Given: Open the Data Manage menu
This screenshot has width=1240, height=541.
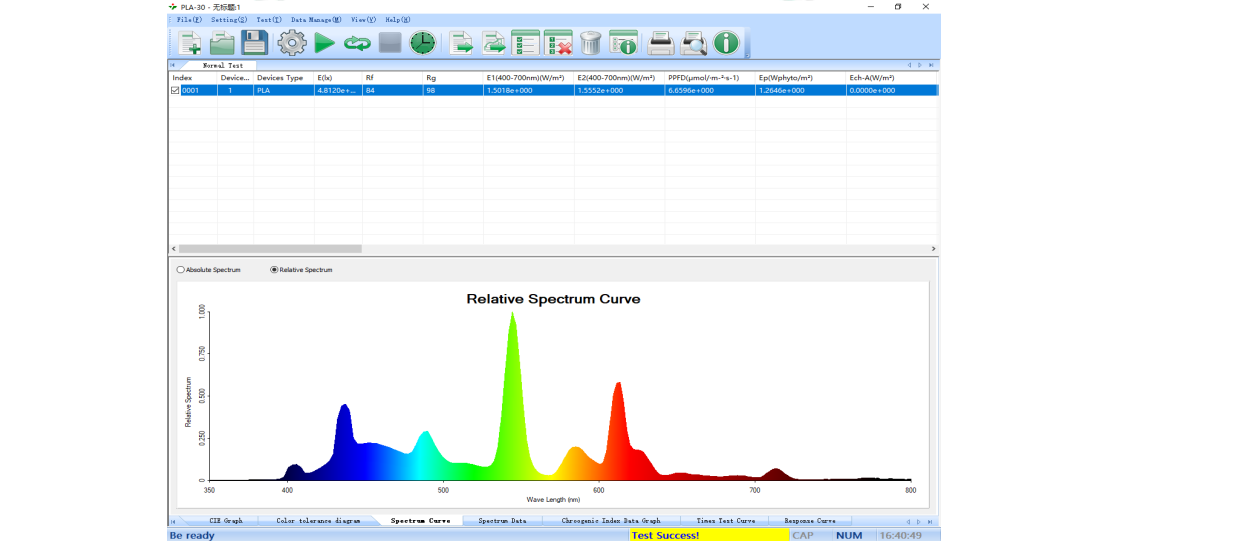Looking at the screenshot, I should (x=315, y=20).
